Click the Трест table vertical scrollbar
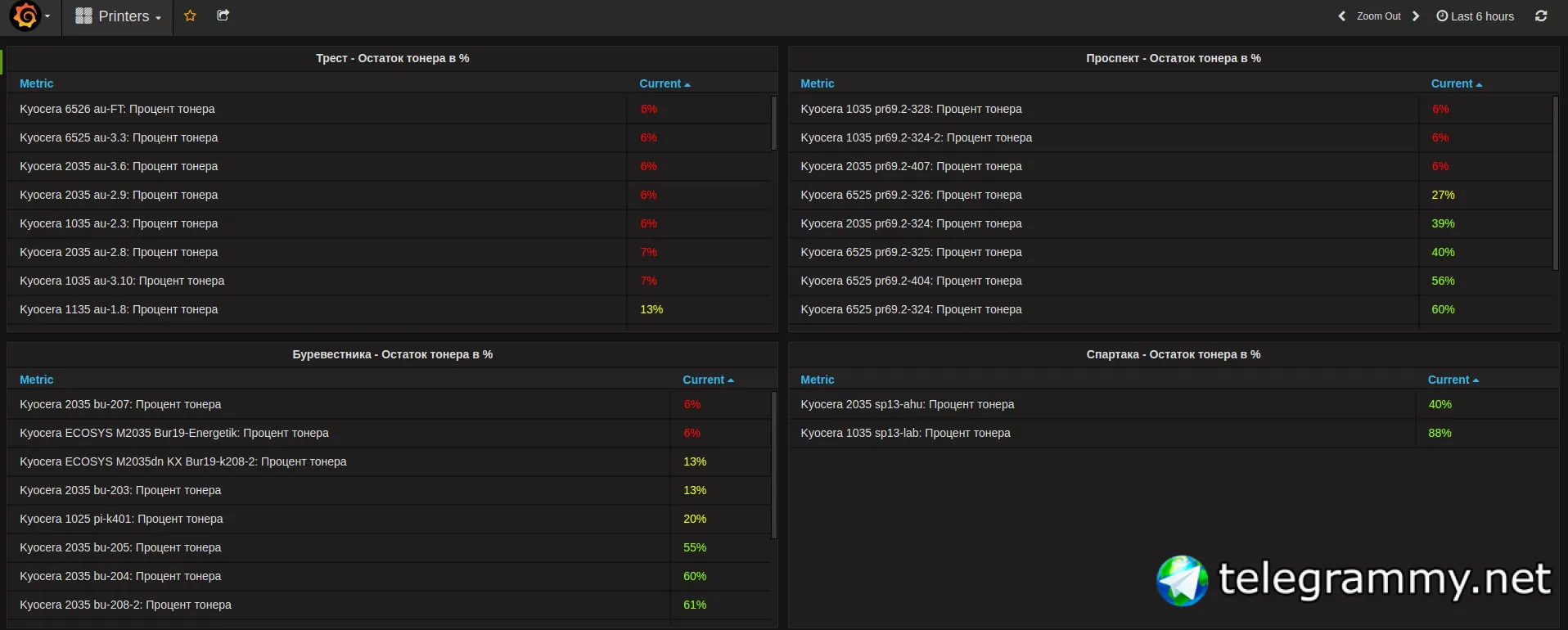Image resolution: width=1568 pixels, height=630 pixels. tap(773, 124)
